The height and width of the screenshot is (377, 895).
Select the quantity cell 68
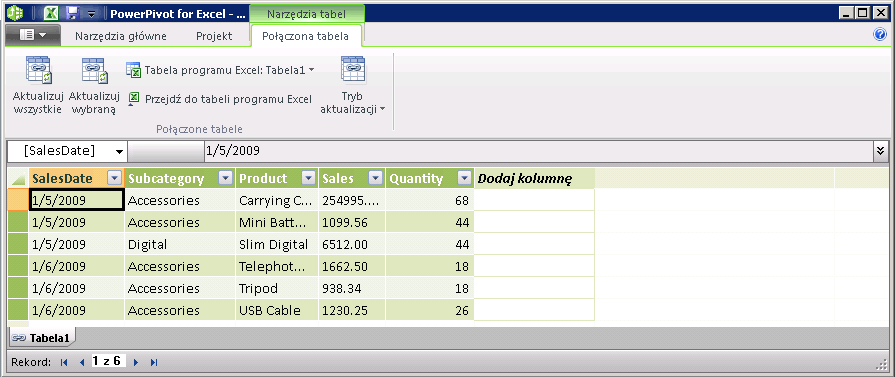pyautogui.click(x=430, y=200)
